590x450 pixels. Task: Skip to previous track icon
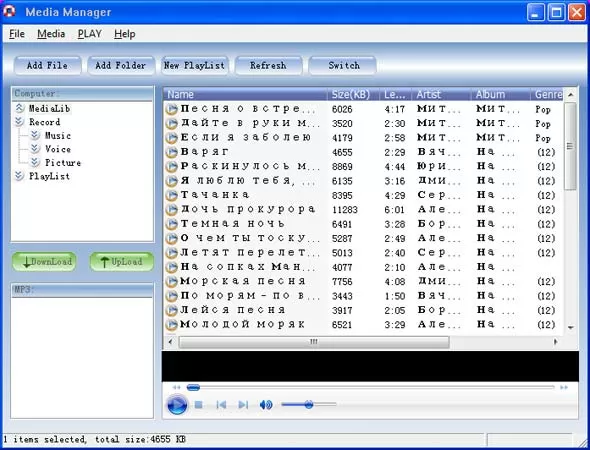click(x=221, y=405)
